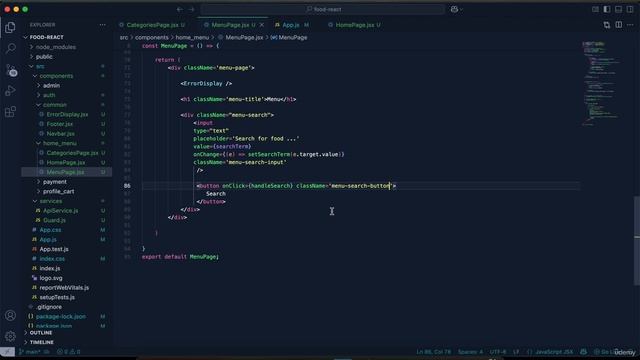Open the editor More Actions ellipsis

click(x=630, y=25)
